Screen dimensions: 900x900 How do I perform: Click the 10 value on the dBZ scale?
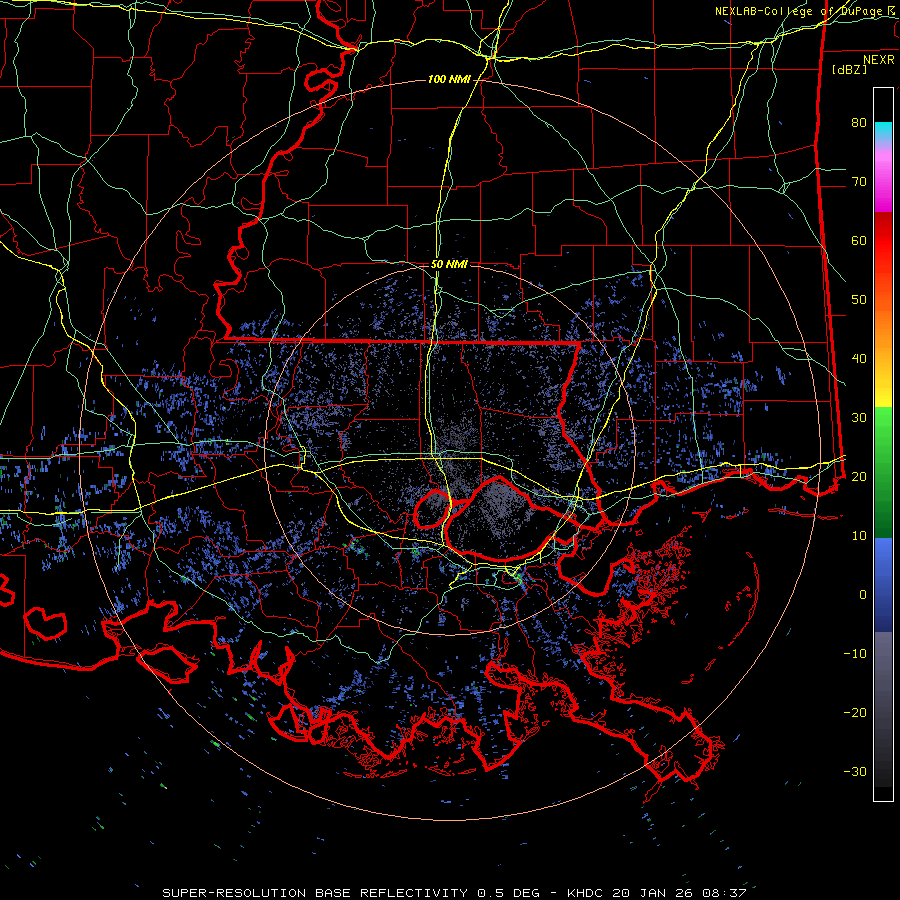coord(859,536)
